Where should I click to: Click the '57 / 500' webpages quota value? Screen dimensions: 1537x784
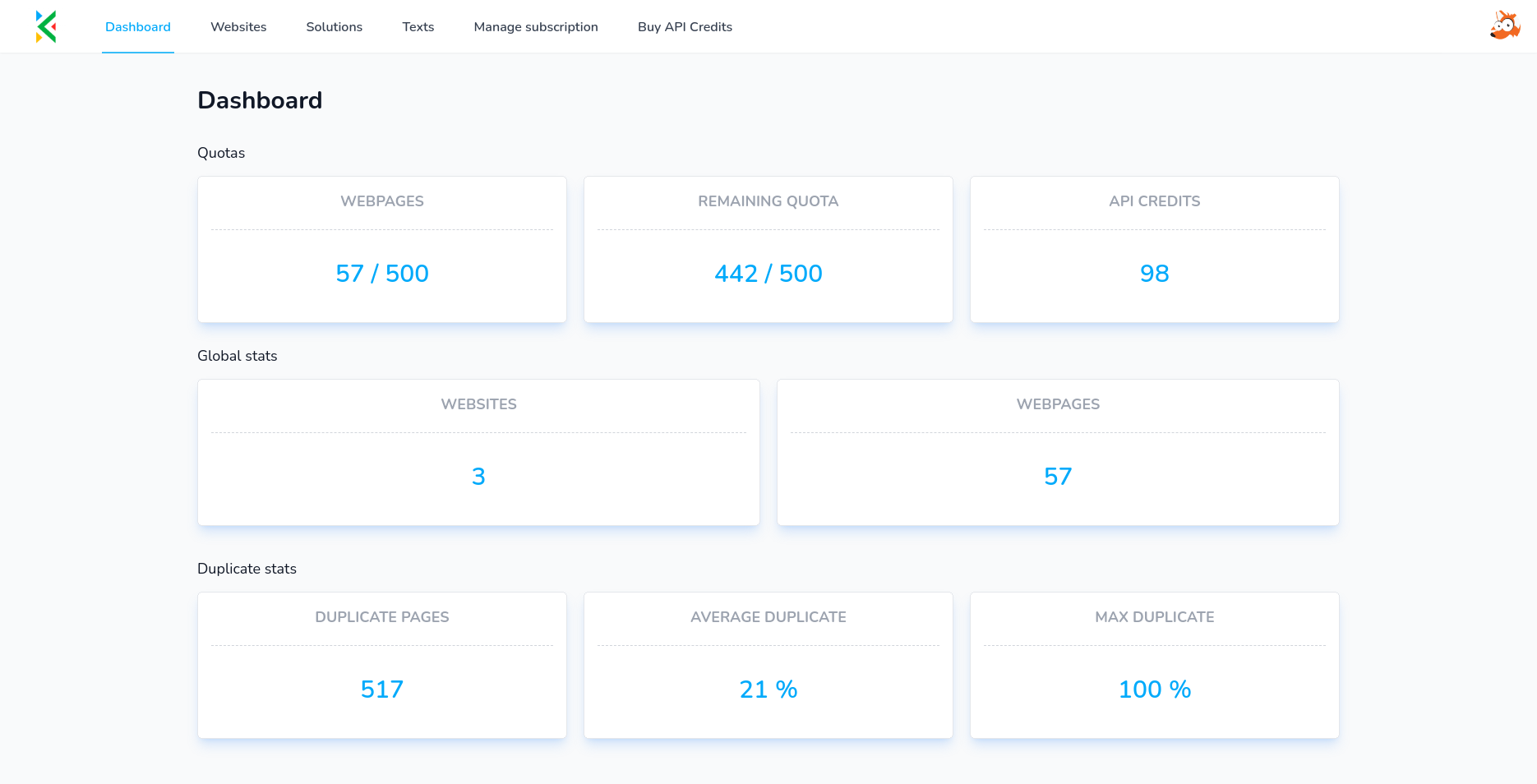pyautogui.click(x=382, y=274)
